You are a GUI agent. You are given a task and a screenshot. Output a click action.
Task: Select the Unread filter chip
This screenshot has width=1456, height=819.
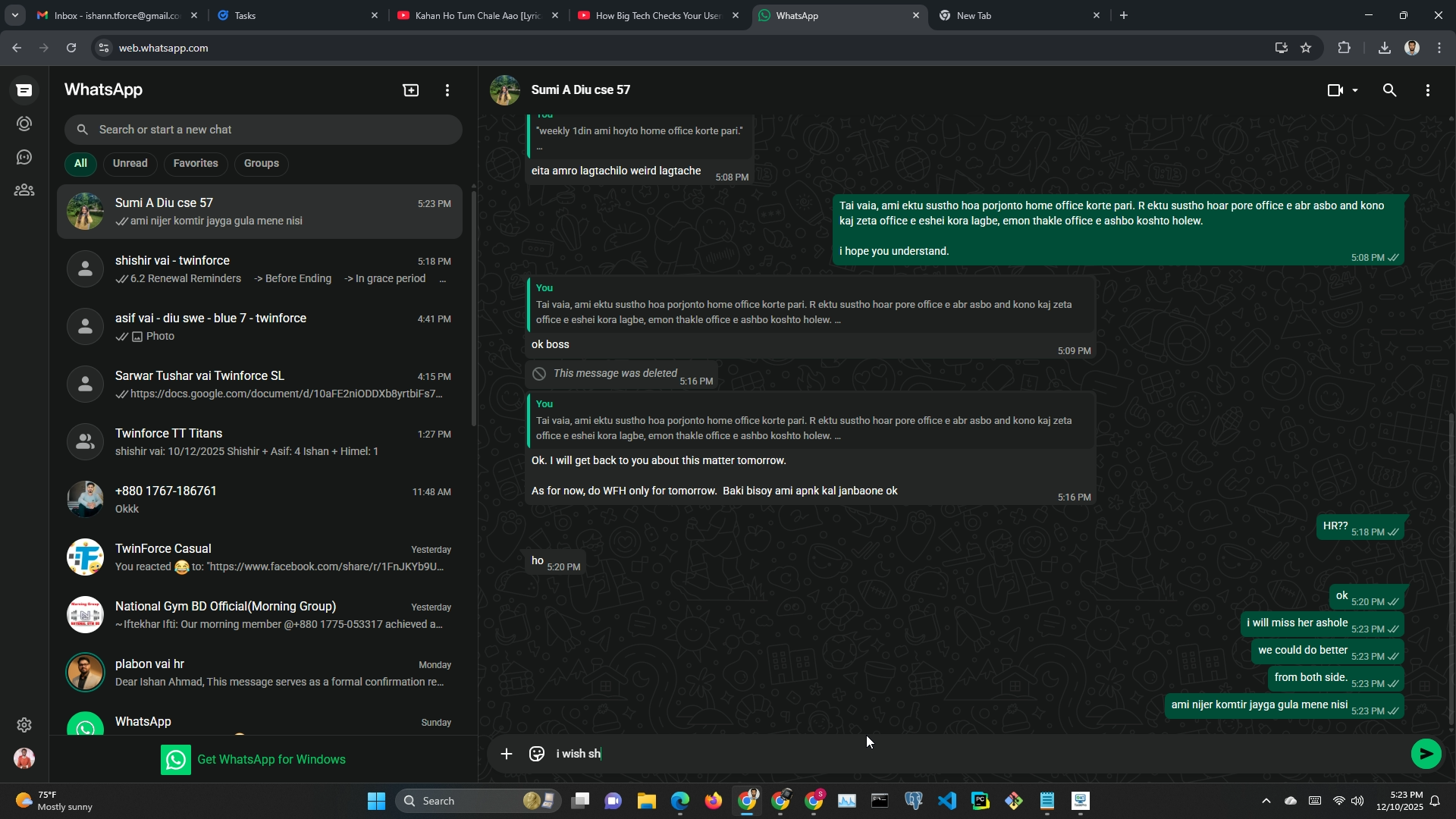[x=130, y=163]
